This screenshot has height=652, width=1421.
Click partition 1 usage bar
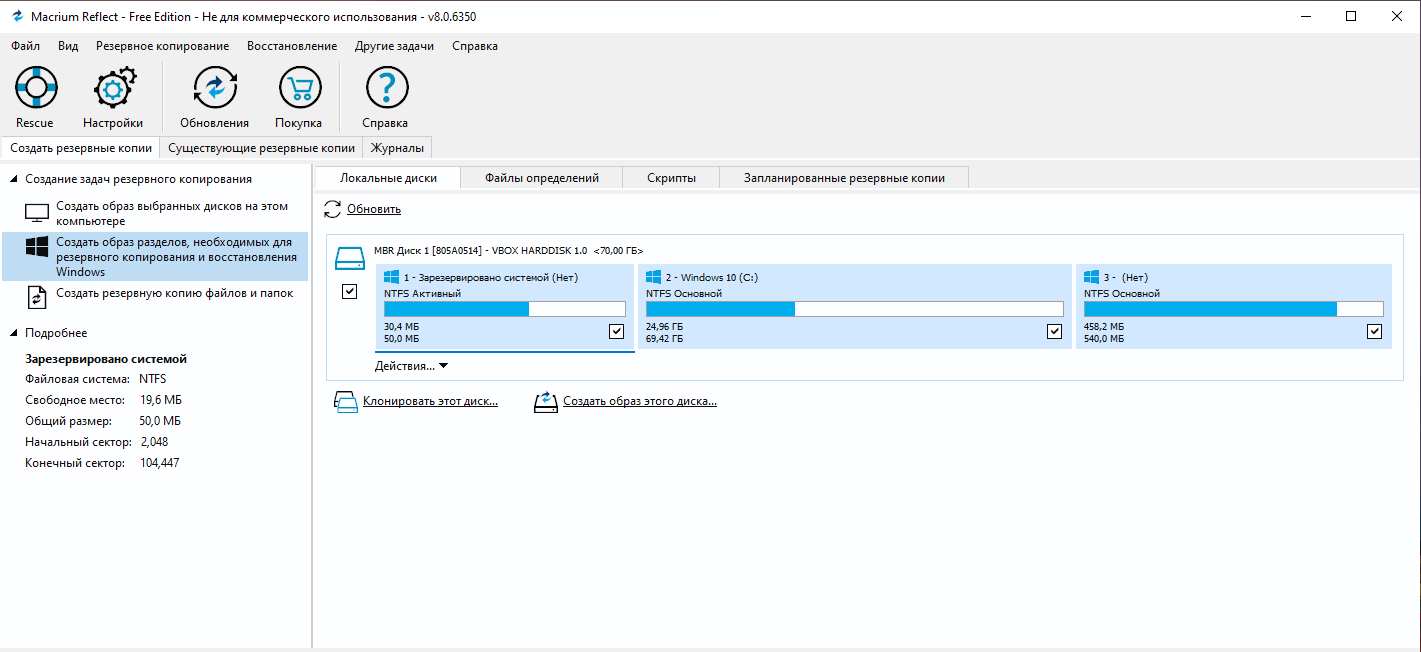(505, 309)
